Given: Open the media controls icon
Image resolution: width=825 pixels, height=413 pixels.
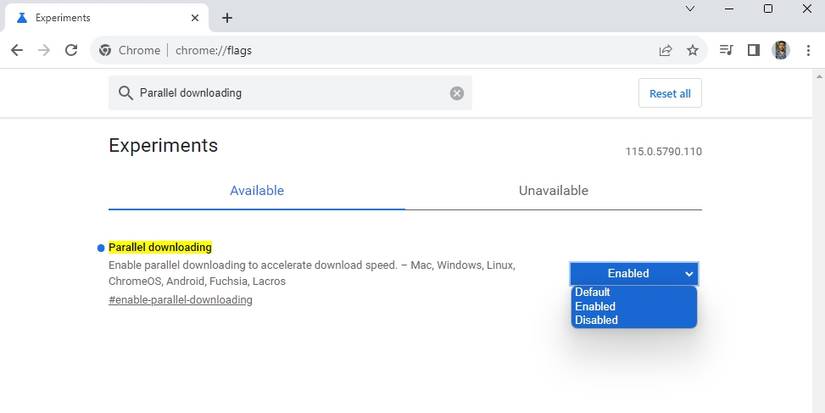Looking at the screenshot, I should click(727, 50).
